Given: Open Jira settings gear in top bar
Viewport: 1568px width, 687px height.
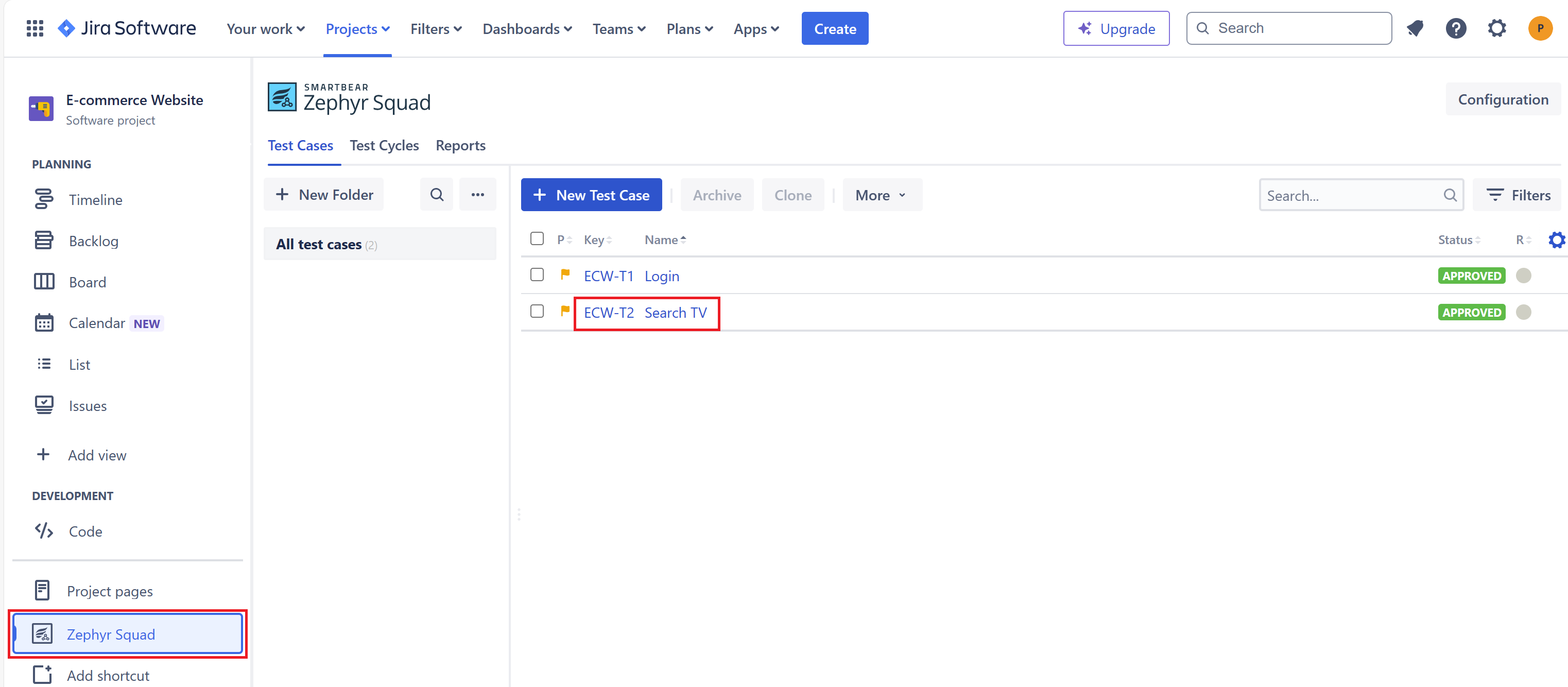Looking at the screenshot, I should coord(1497,29).
